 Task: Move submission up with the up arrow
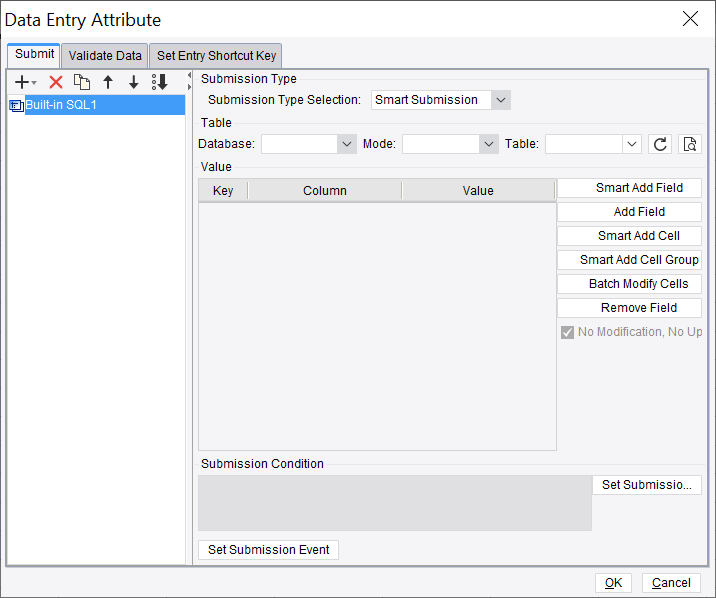click(108, 82)
